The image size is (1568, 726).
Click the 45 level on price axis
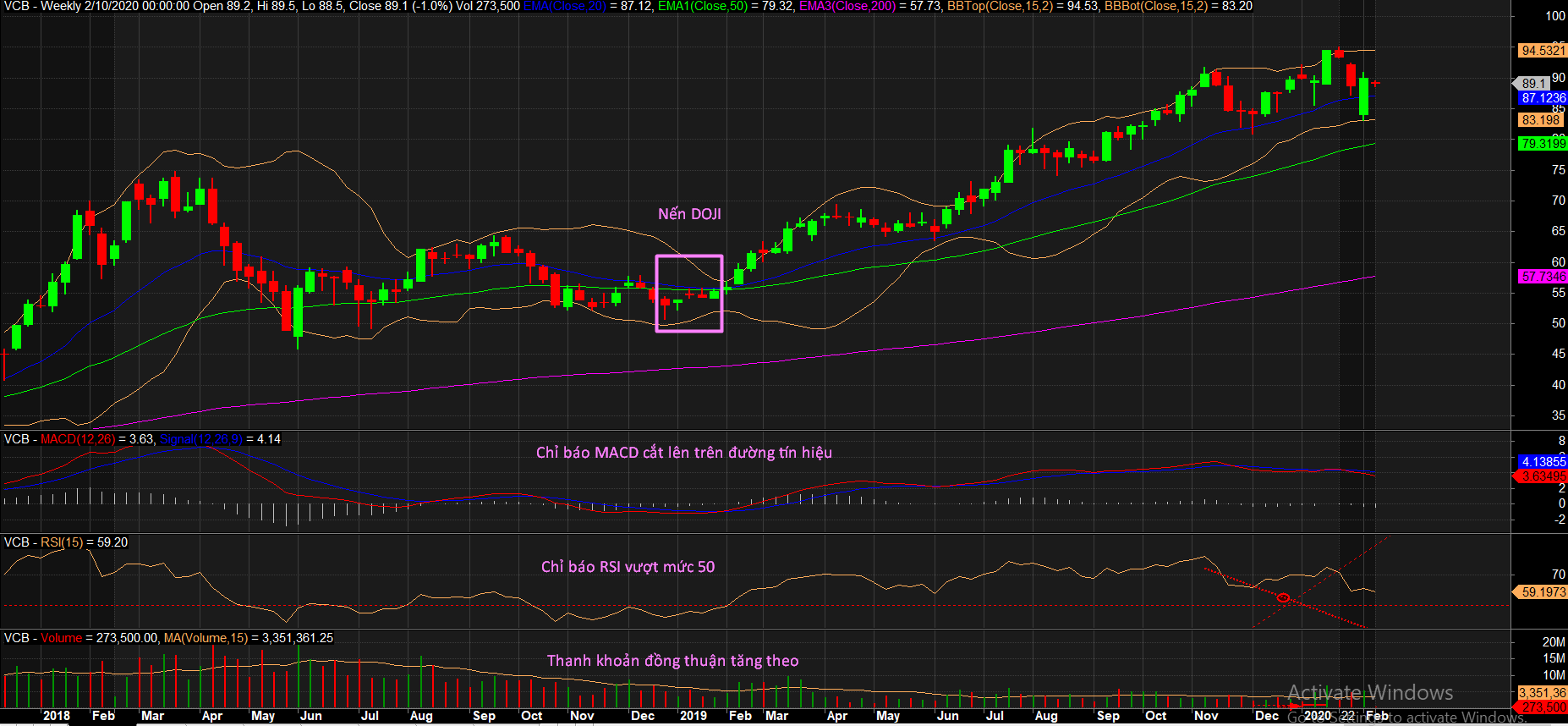click(x=1559, y=354)
